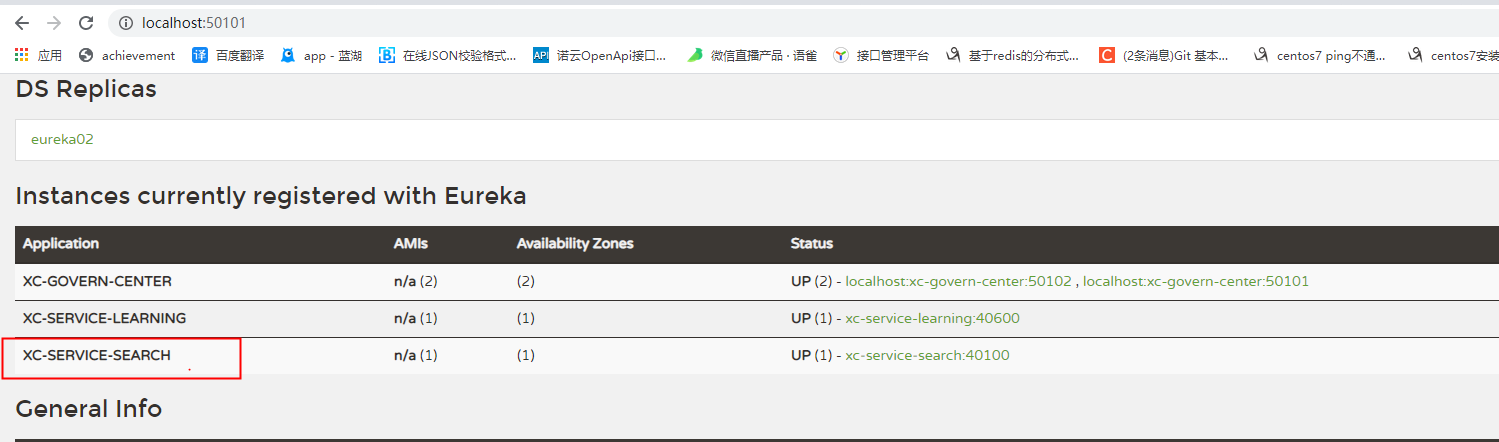Click the browser back arrow
Screen dimensions: 1499x442
pos(21,23)
